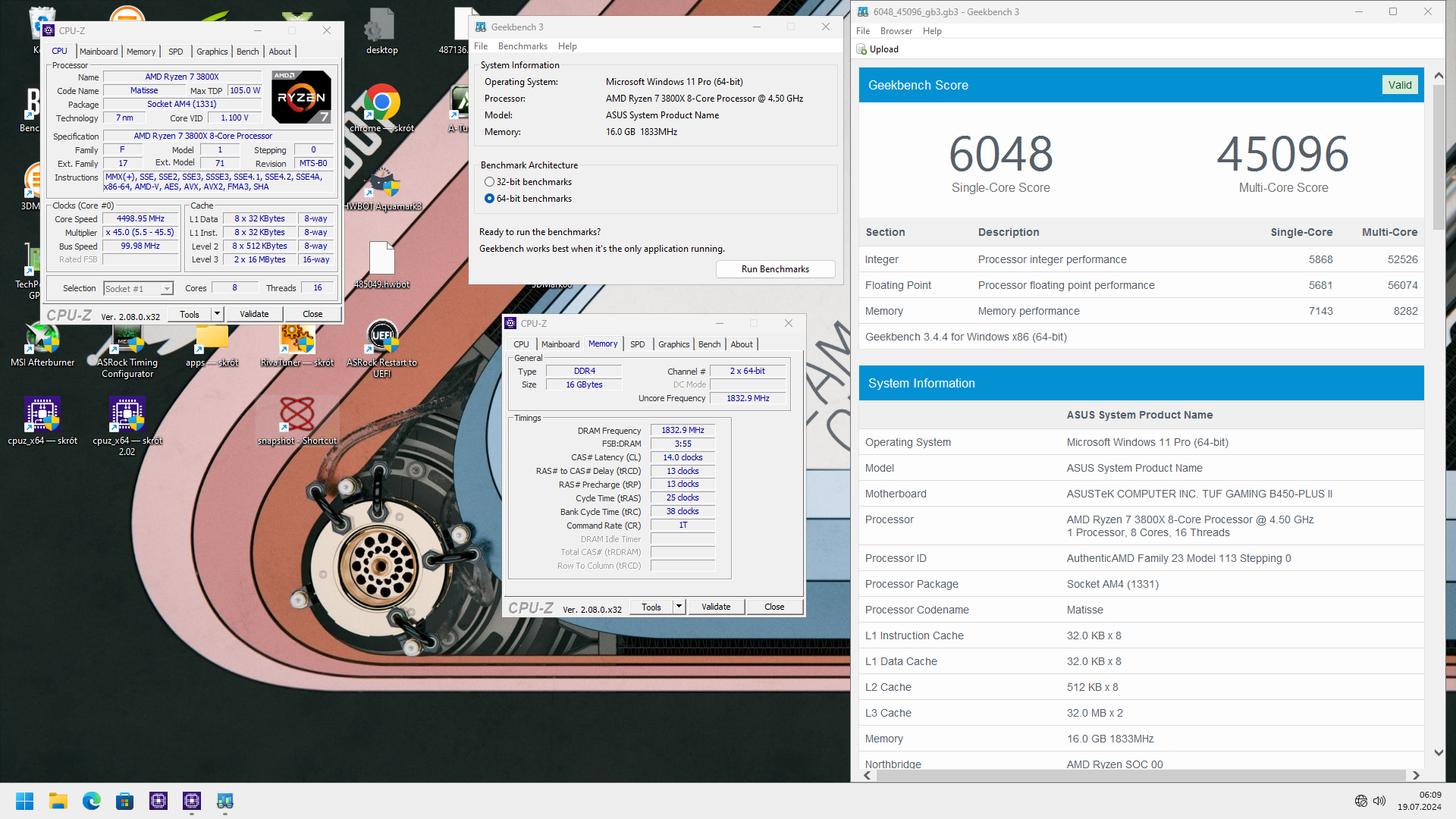This screenshot has height=819, width=1456.
Task: Open the Browser menu
Action: click(896, 31)
